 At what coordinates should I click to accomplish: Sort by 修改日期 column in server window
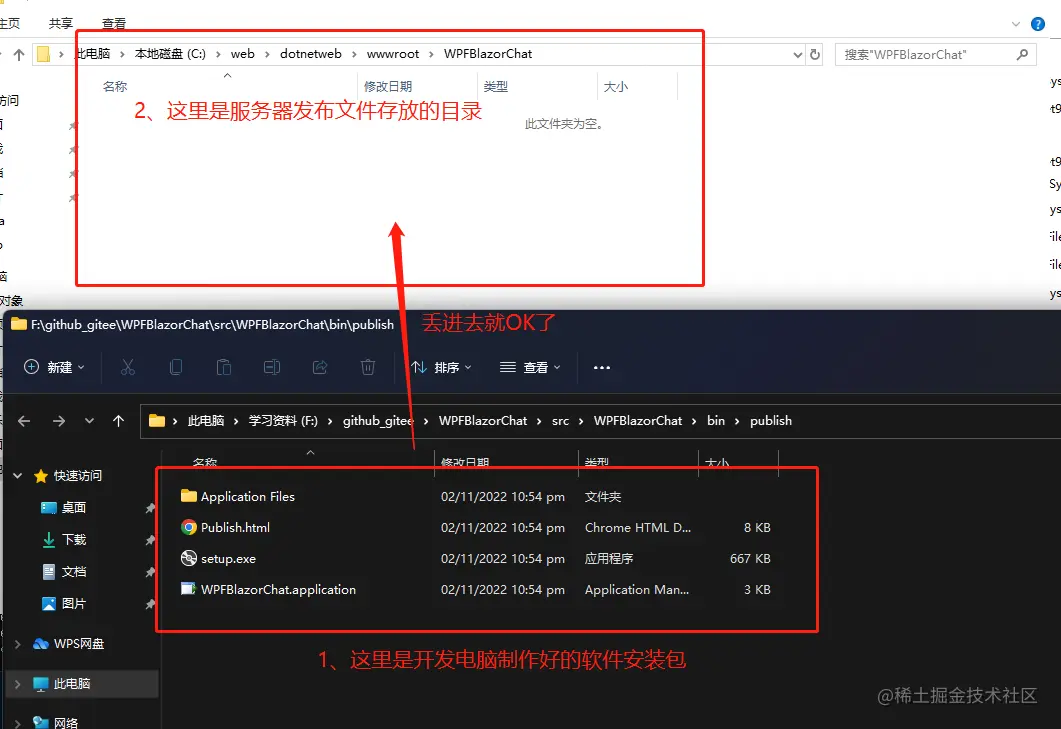coord(388,87)
